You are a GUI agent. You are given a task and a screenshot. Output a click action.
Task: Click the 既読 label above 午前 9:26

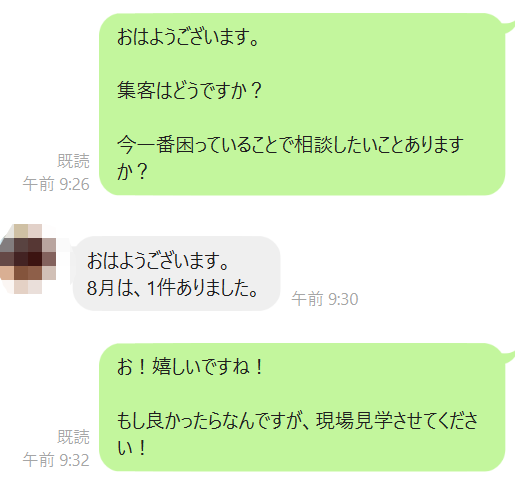coord(74,161)
